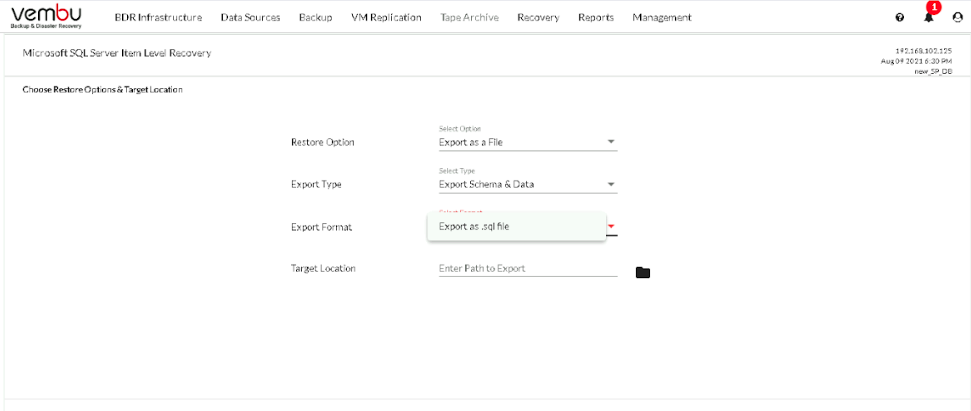Open the Management menu
The image size is (971, 411).
662,17
